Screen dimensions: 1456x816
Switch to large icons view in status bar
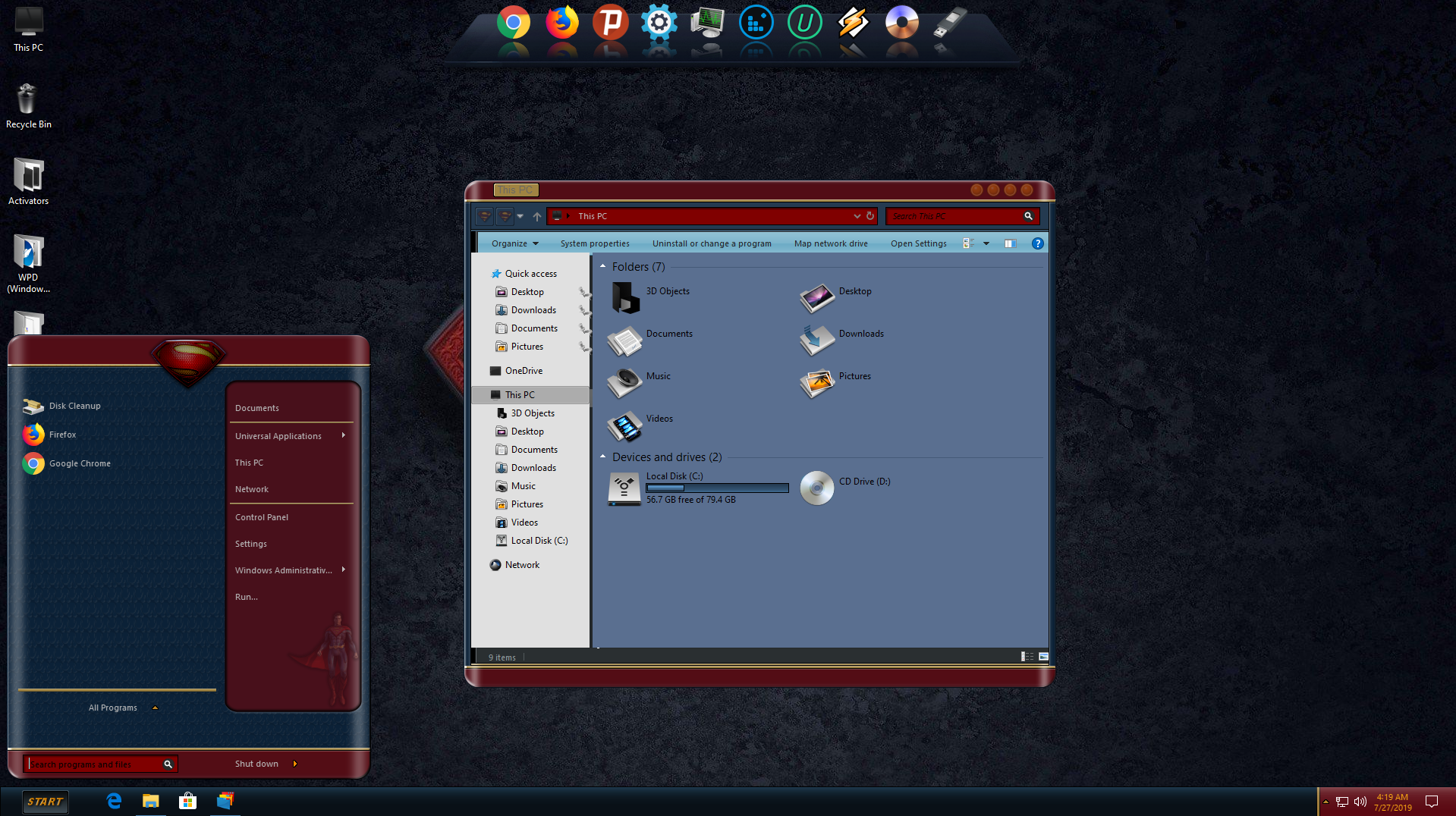pyautogui.click(x=1043, y=657)
